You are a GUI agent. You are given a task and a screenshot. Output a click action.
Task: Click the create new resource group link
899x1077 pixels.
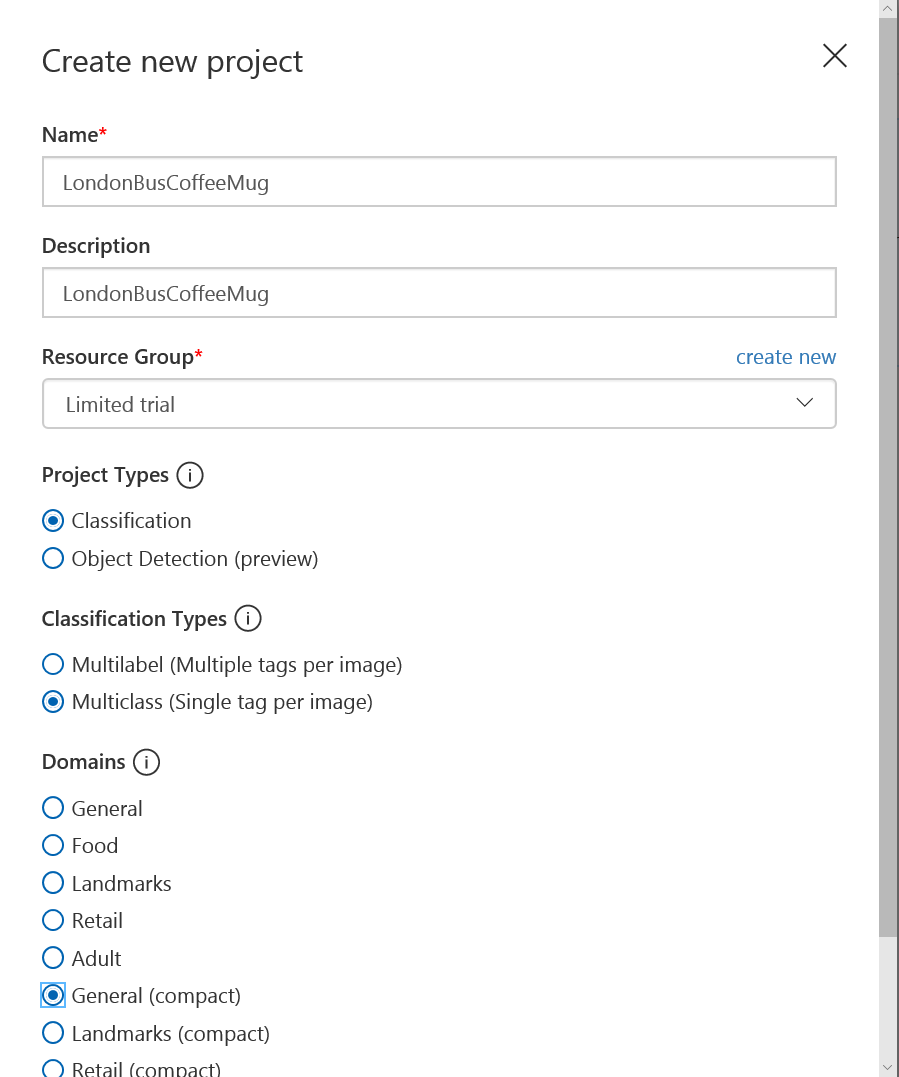(x=786, y=357)
